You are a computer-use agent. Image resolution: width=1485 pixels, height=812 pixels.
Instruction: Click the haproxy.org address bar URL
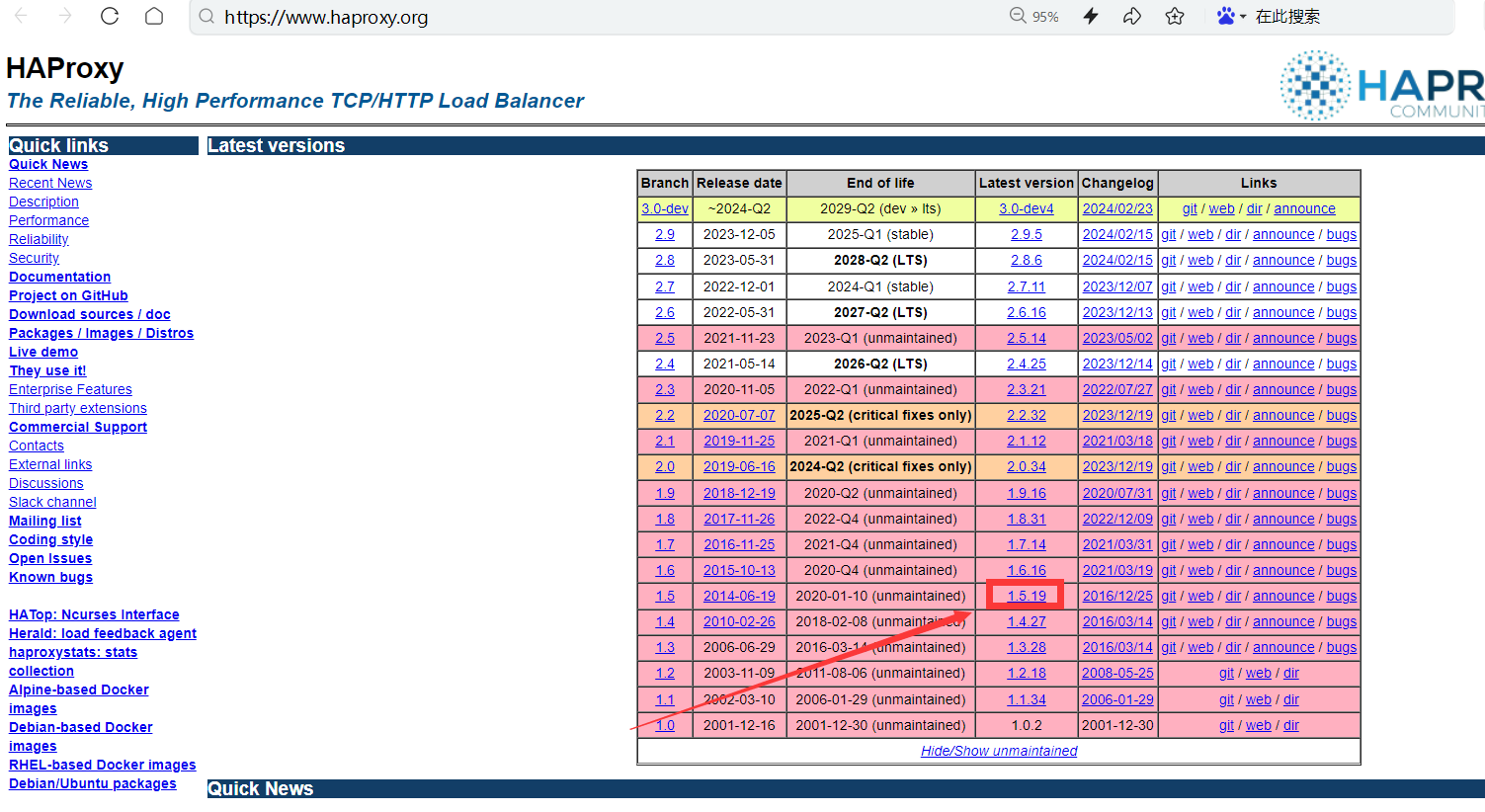326,17
